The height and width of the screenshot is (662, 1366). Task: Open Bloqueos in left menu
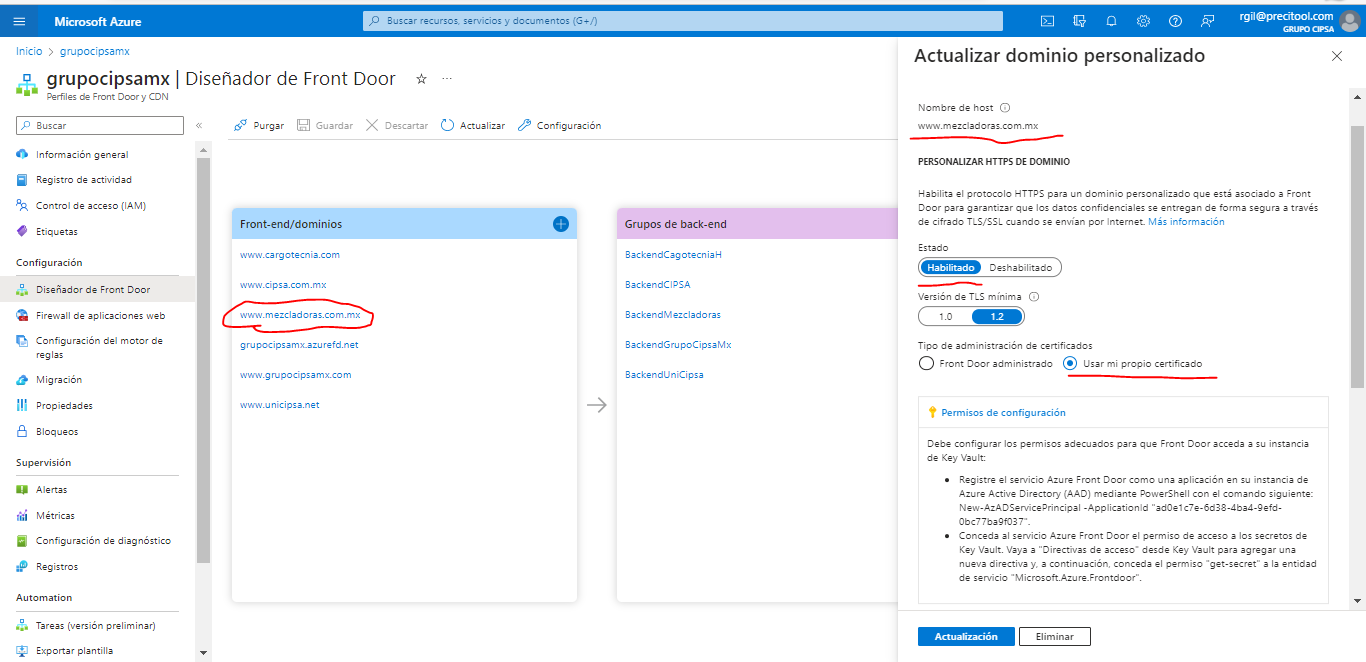57,432
